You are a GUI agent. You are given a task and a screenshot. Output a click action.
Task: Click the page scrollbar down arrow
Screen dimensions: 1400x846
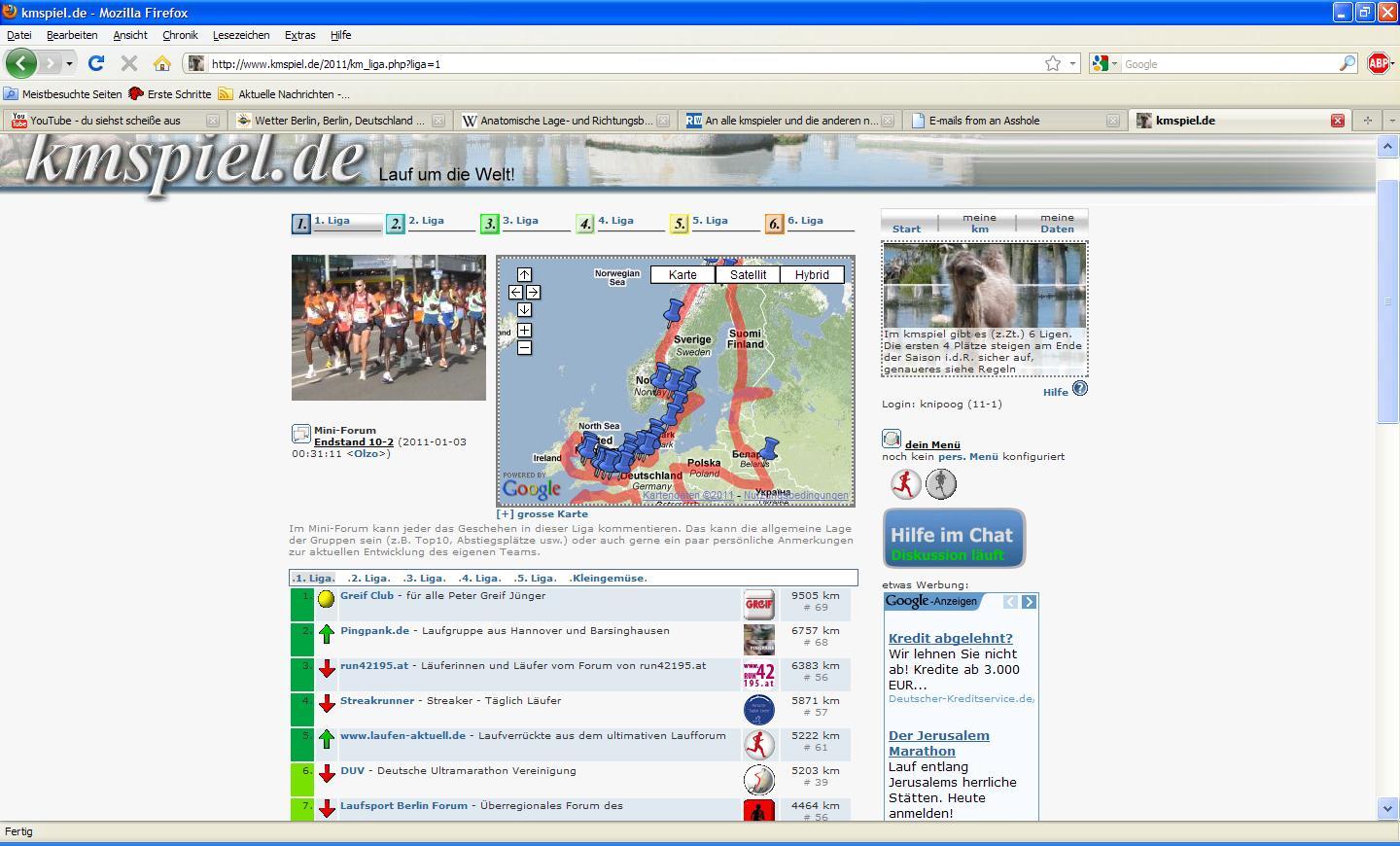click(x=1388, y=809)
